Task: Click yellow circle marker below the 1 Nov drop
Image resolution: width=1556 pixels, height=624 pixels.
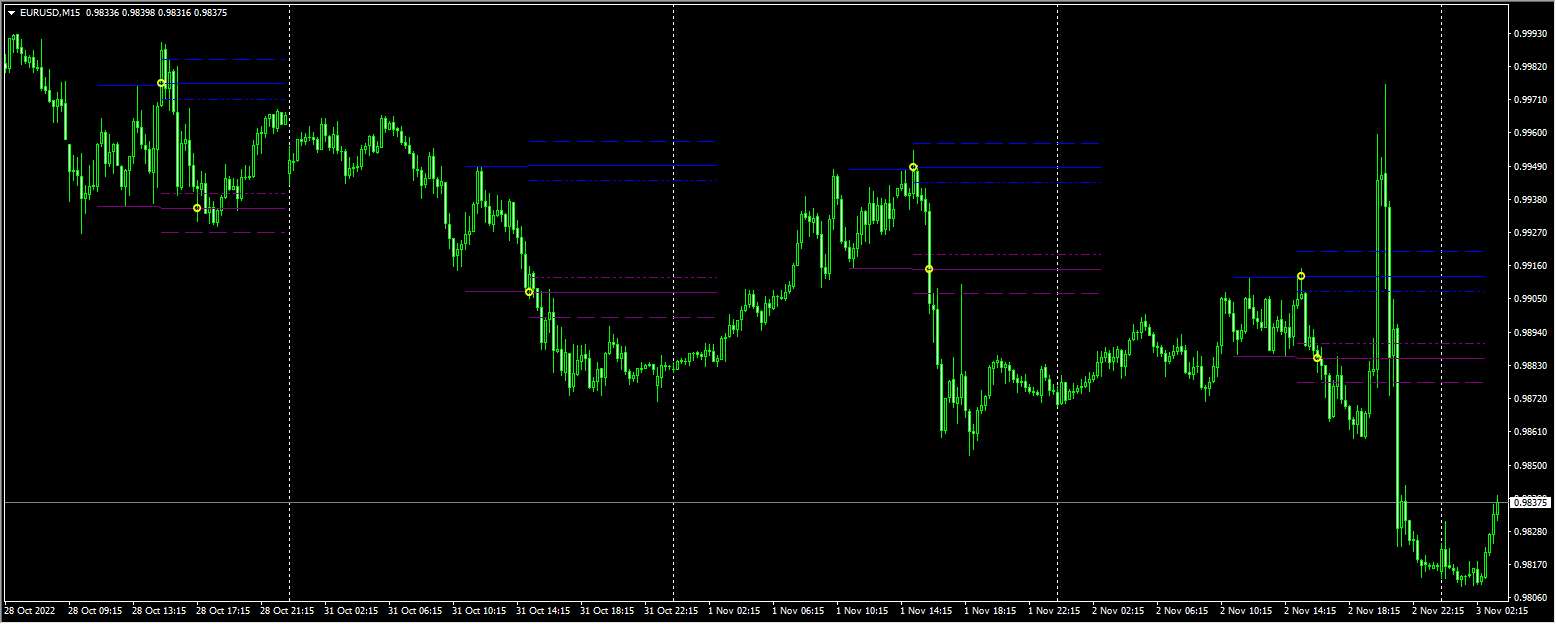Action: pyautogui.click(x=928, y=268)
